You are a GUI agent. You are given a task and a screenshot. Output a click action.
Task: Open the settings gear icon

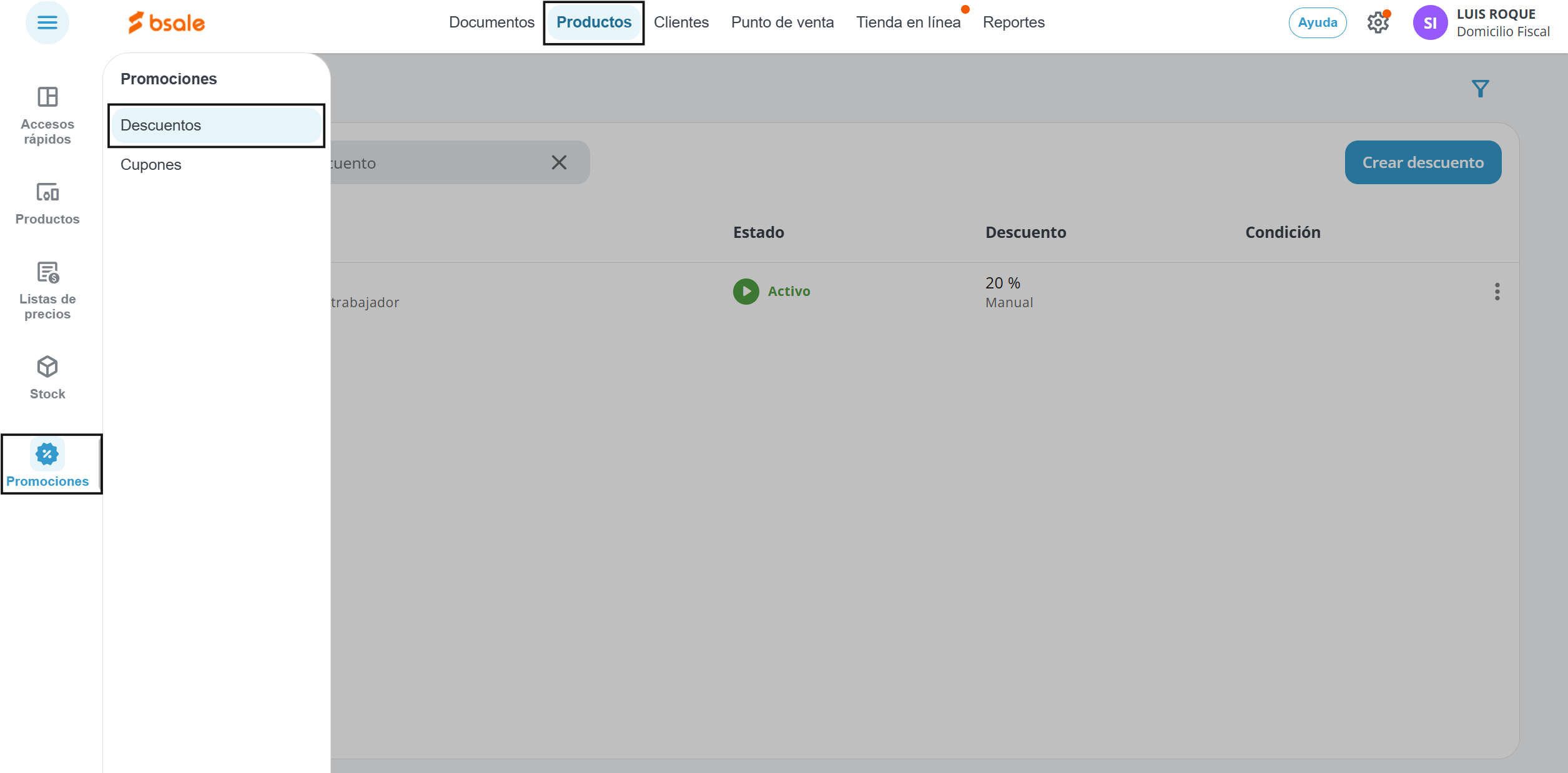[1378, 23]
